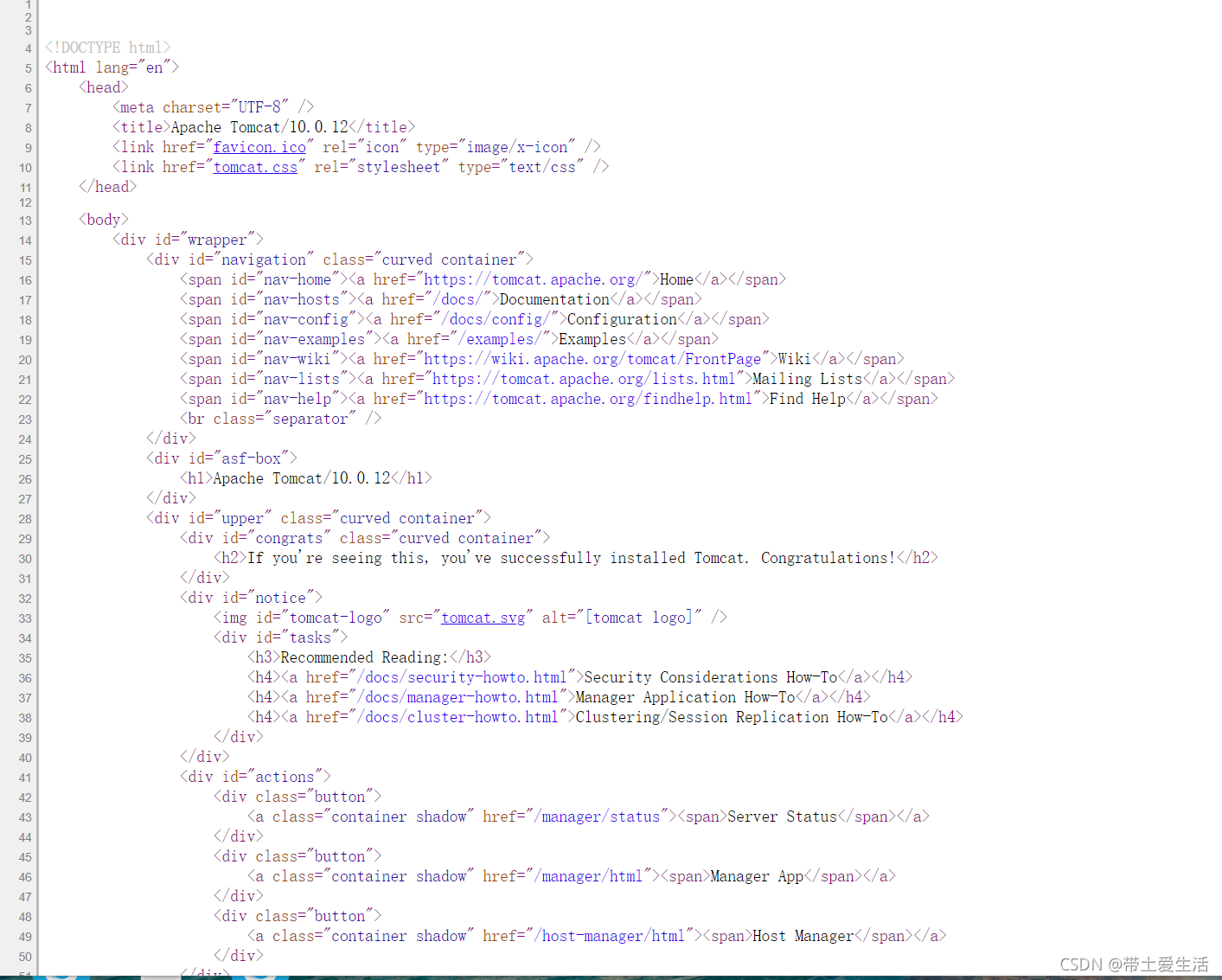The height and width of the screenshot is (980, 1222).
Task: Click line number 28 in the gutter
Action: [x=25, y=519]
